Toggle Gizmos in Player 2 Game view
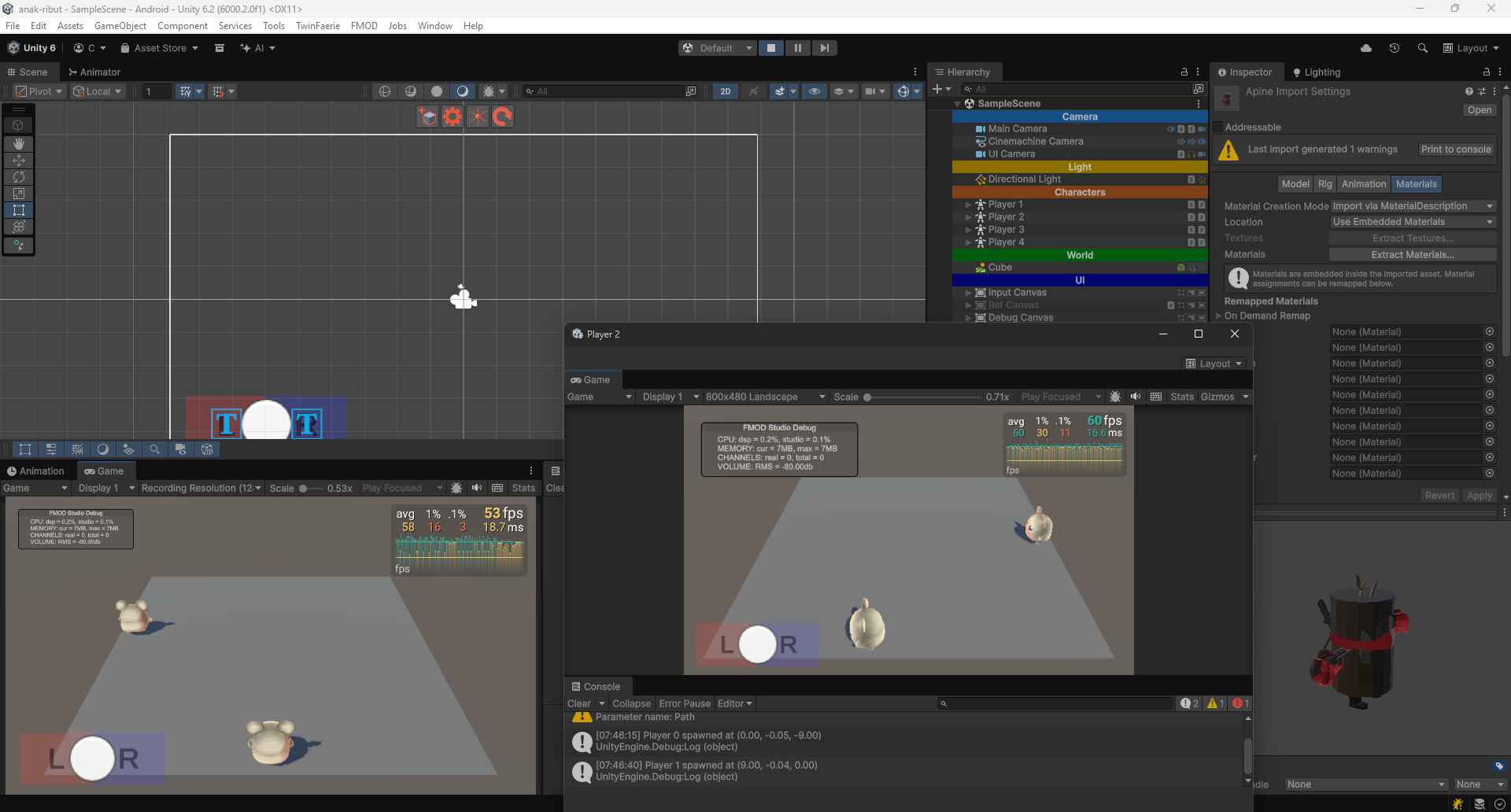 [x=1217, y=397]
